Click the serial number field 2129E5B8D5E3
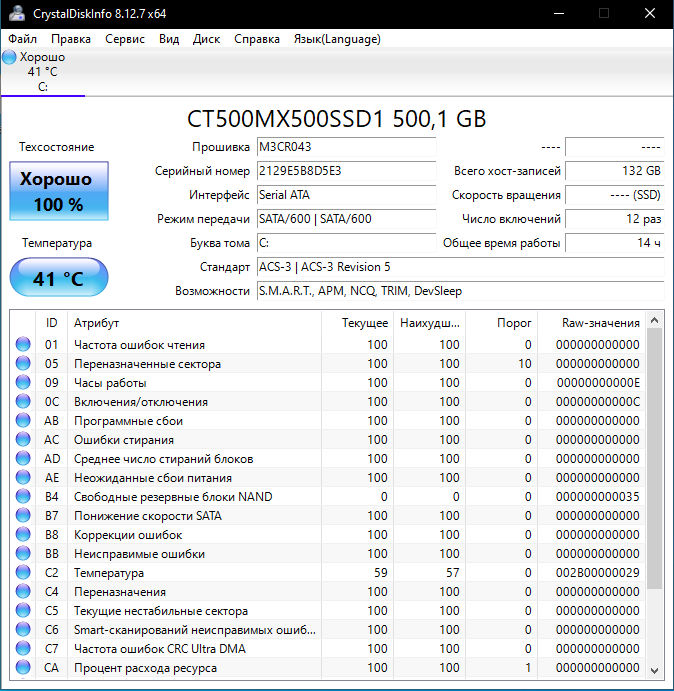This screenshot has width=674, height=691. pyautogui.click(x=346, y=171)
